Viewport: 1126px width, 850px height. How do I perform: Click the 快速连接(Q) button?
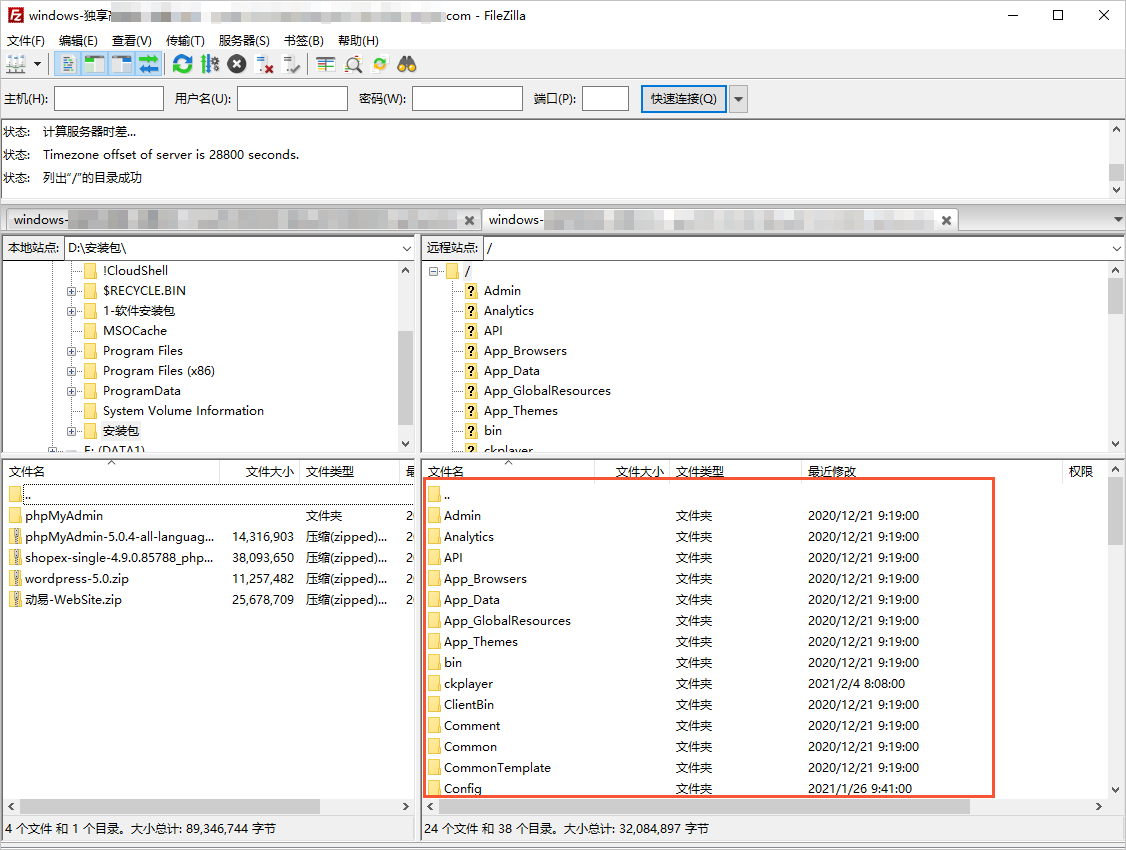[684, 98]
